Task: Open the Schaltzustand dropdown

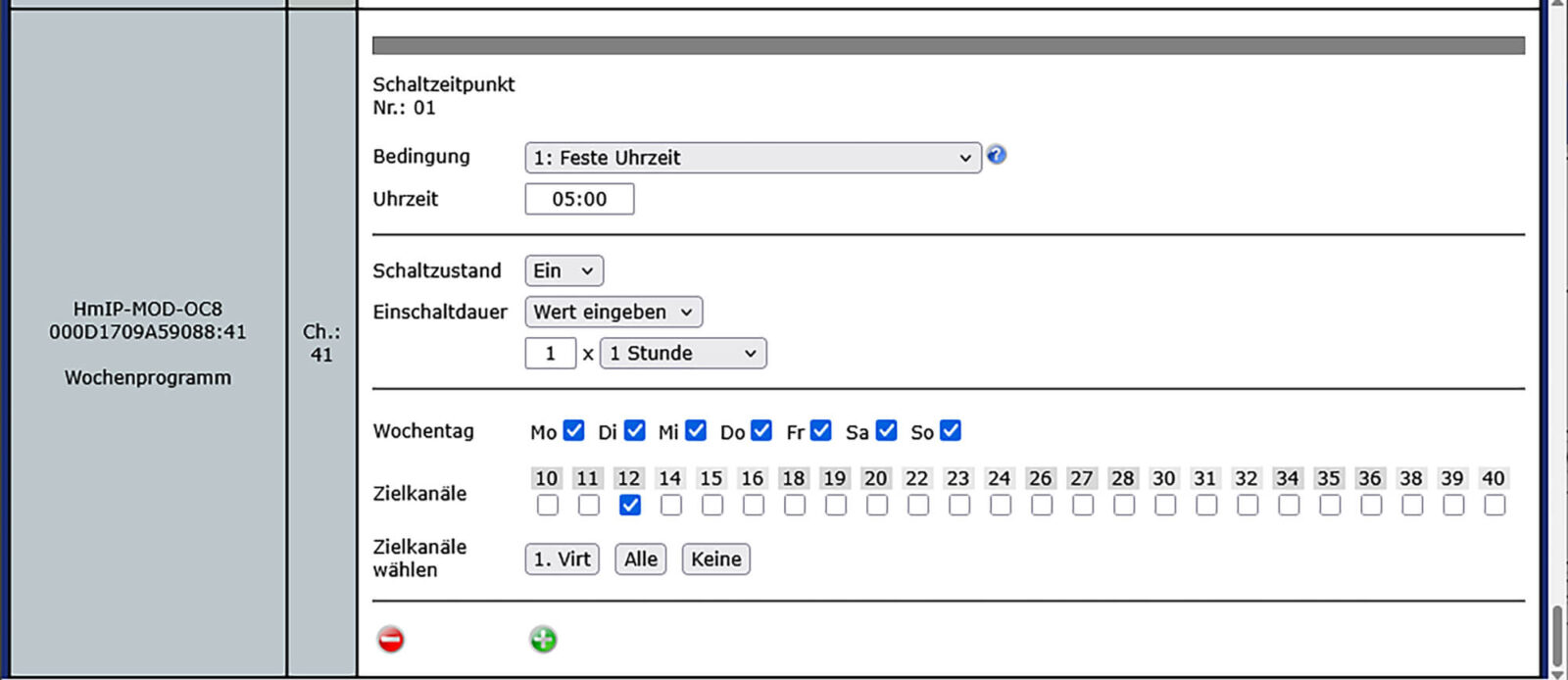Action: point(563,270)
